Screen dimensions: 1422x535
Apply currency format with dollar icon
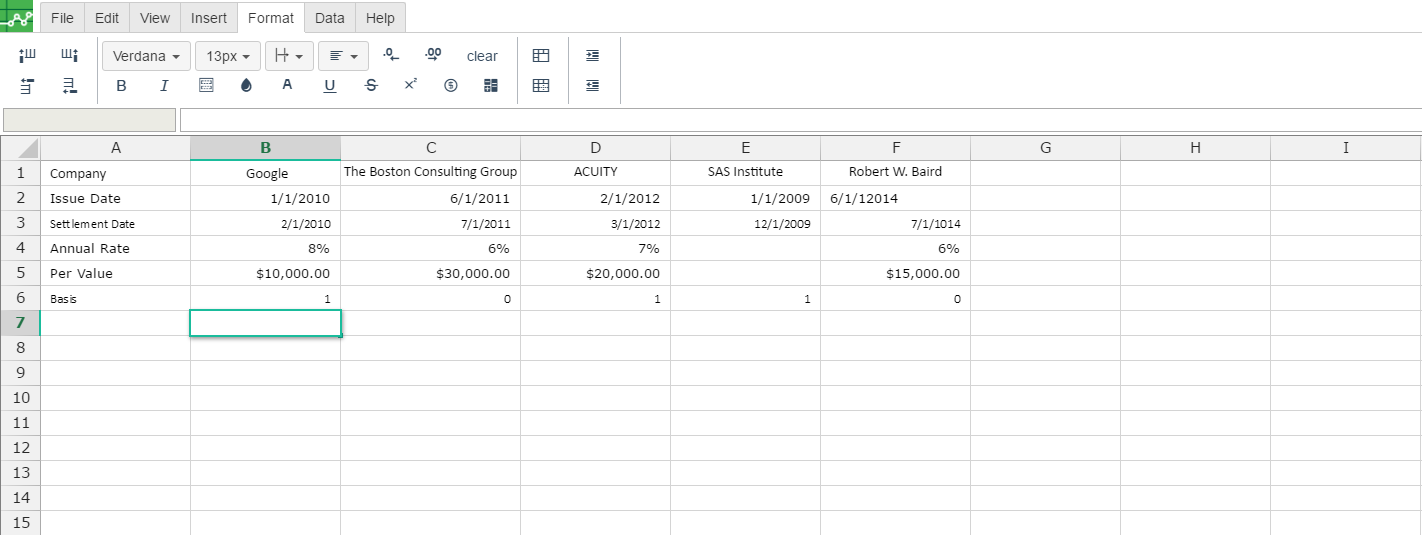pos(450,86)
